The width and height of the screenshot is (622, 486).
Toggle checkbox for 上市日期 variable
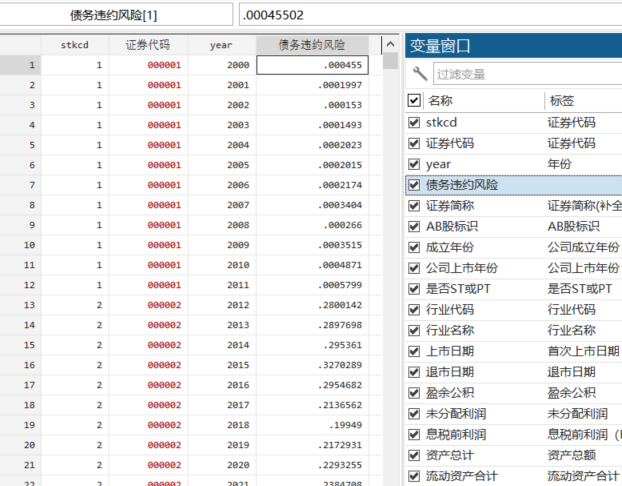(414, 352)
